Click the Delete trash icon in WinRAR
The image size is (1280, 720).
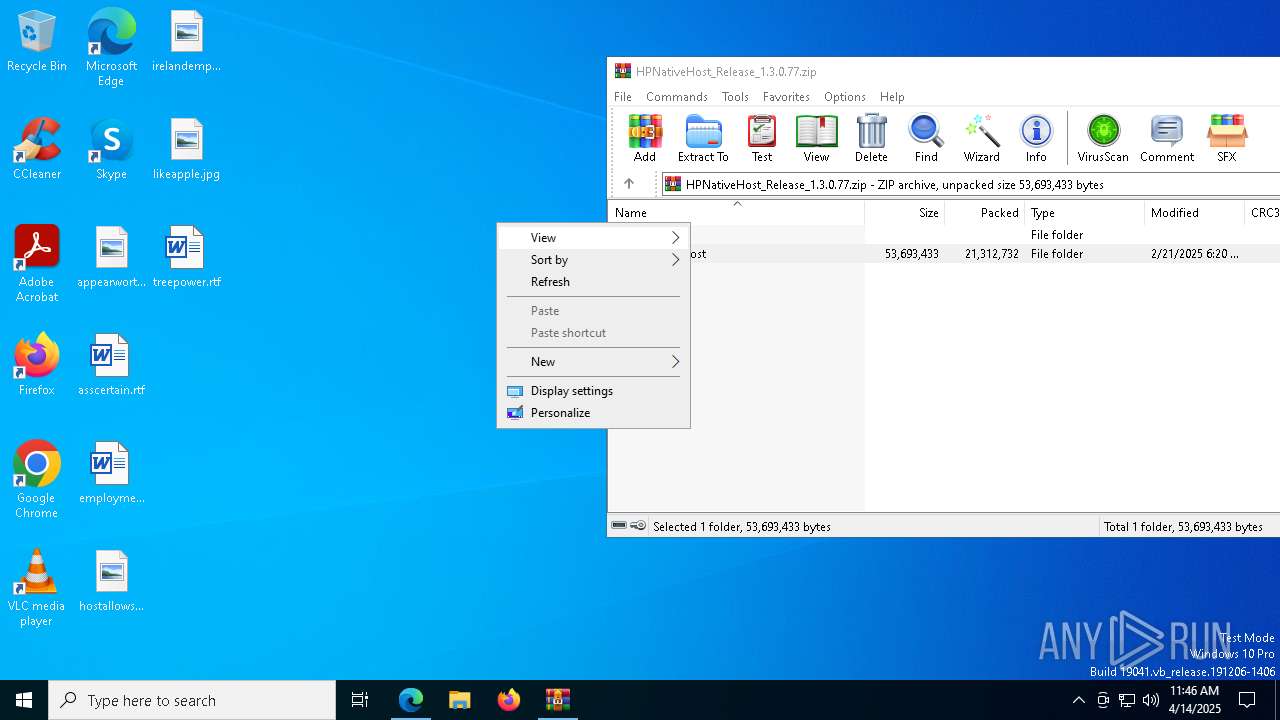(x=871, y=138)
